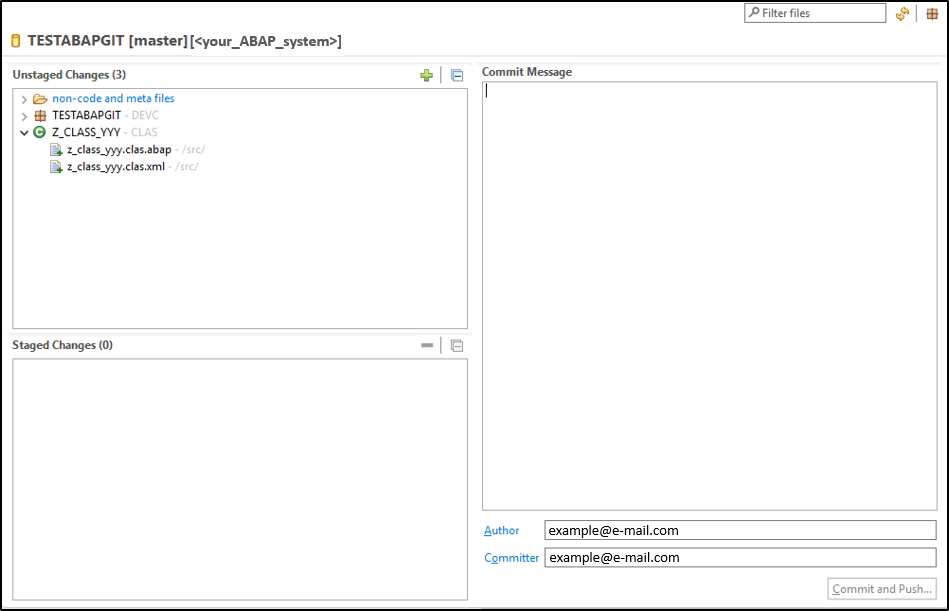
Task: Click the Author email input field
Action: click(x=740, y=530)
